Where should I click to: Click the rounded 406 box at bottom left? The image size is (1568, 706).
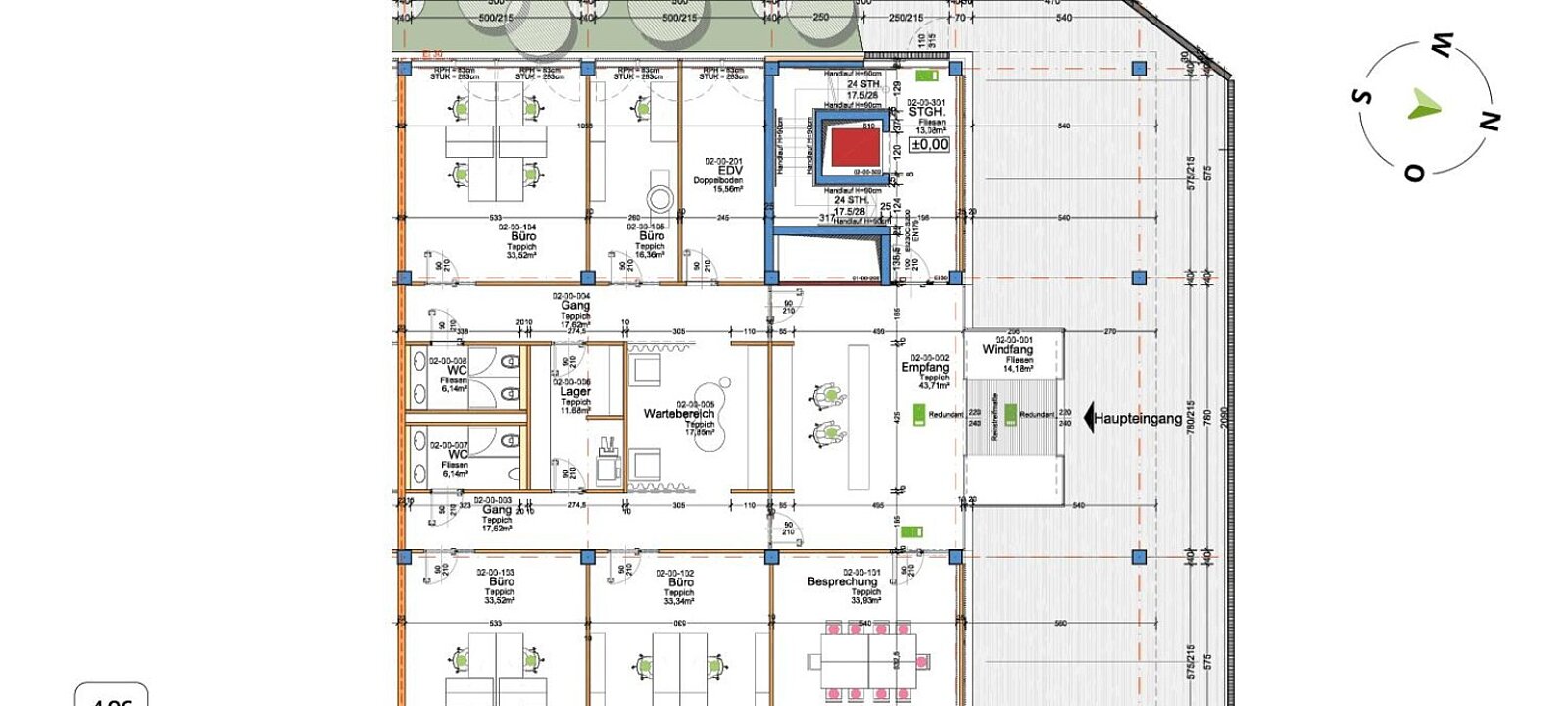coord(111,695)
